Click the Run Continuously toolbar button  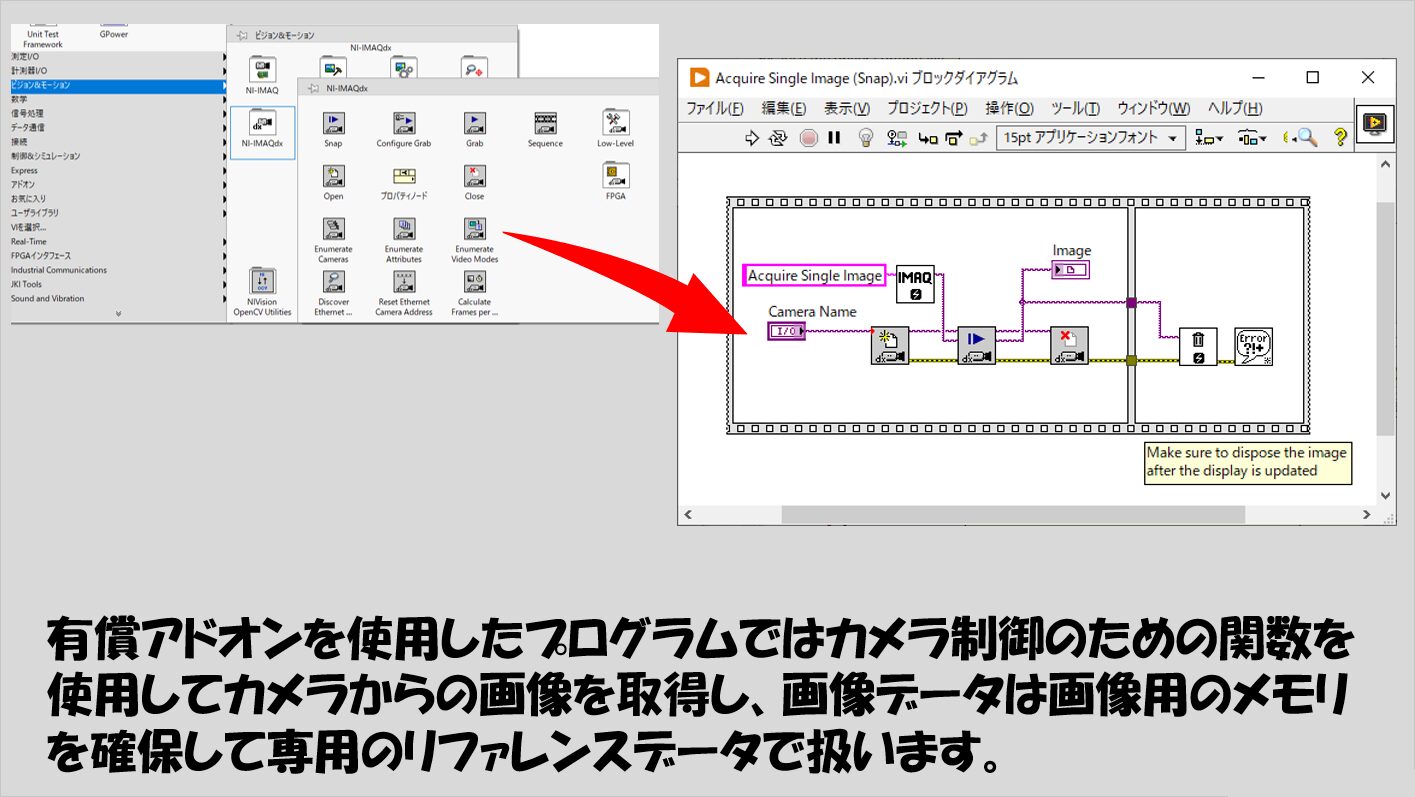point(778,138)
